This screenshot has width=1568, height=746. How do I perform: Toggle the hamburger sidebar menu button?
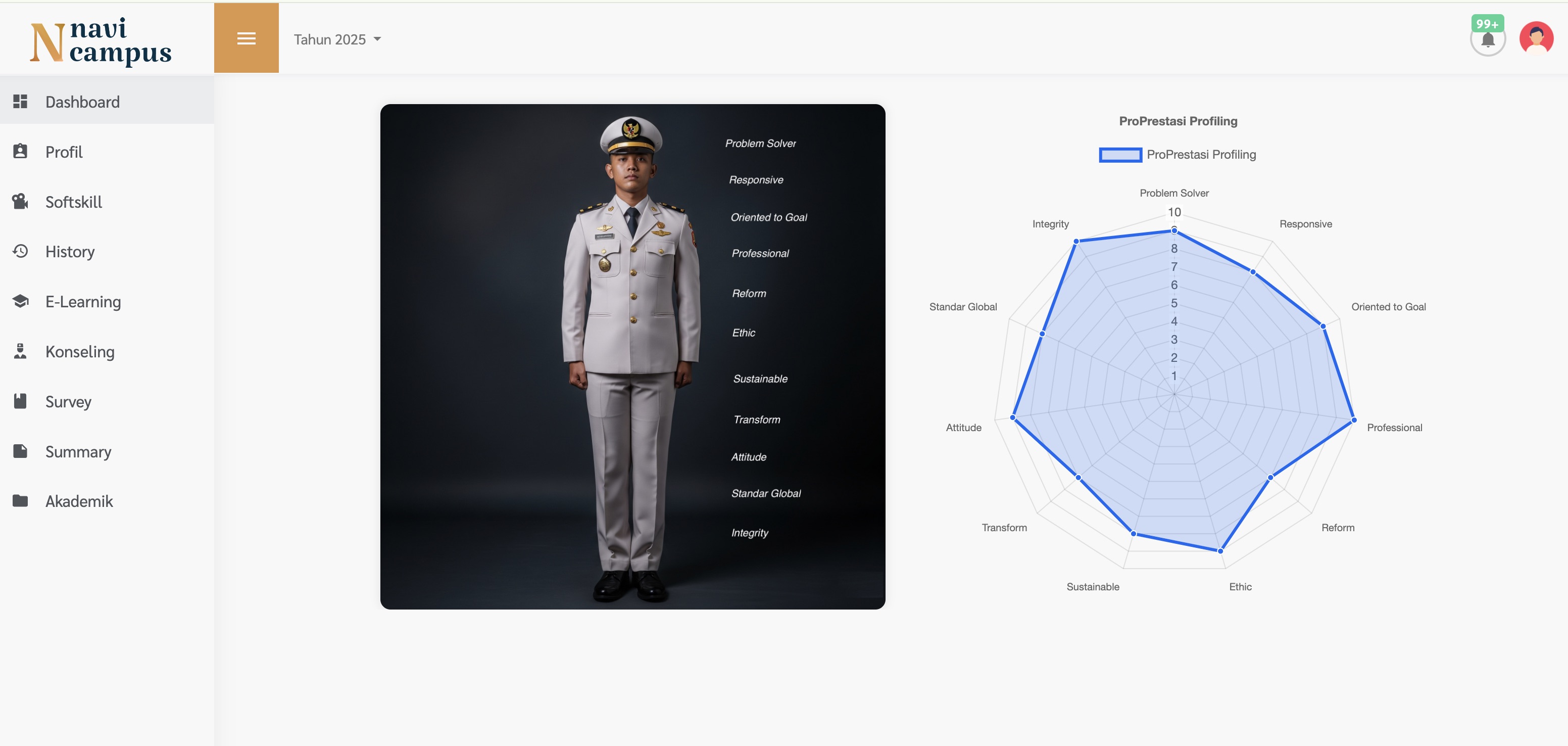pyautogui.click(x=247, y=38)
